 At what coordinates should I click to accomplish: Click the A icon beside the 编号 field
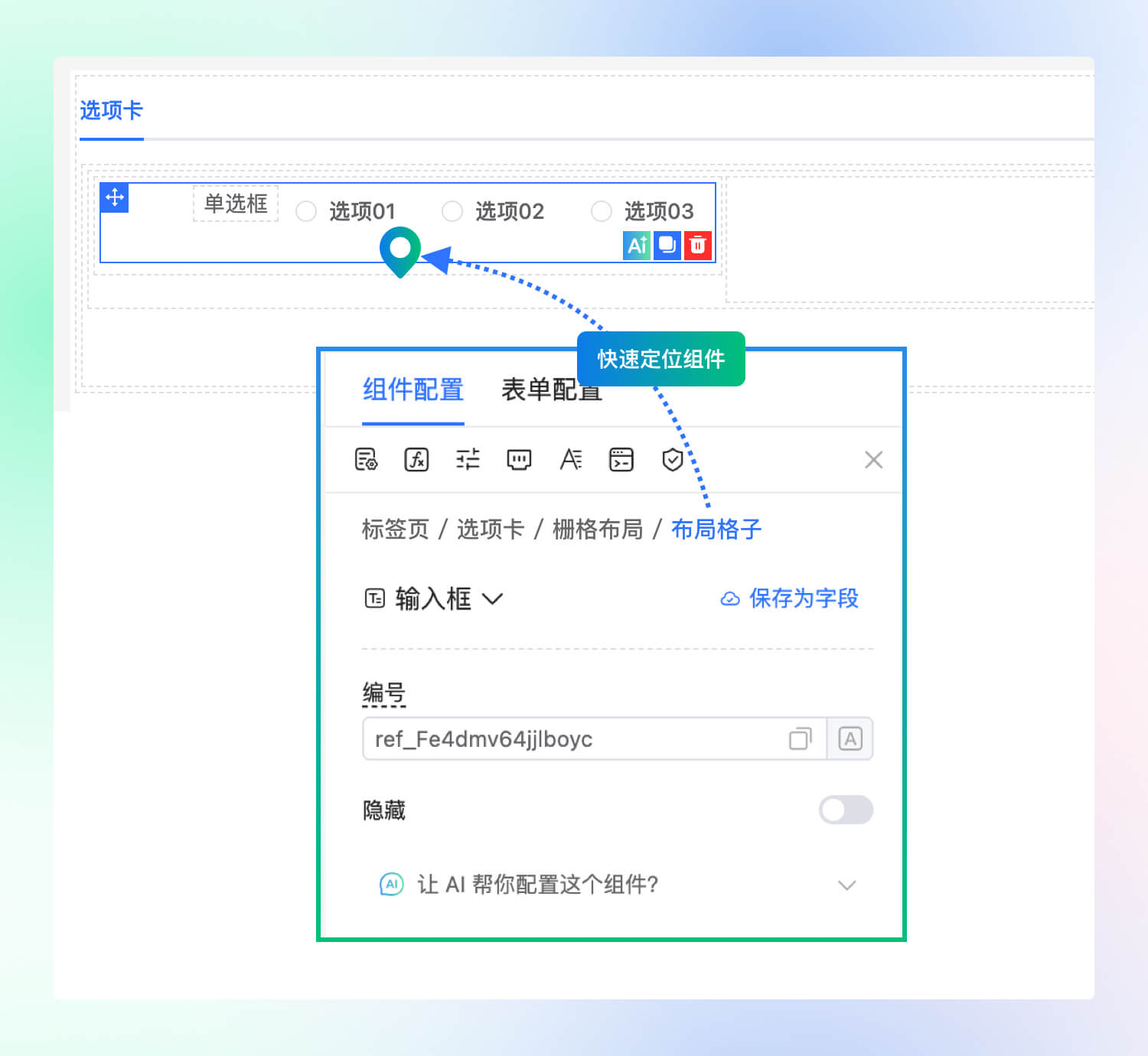pyautogui.click(x=850, y=739)
